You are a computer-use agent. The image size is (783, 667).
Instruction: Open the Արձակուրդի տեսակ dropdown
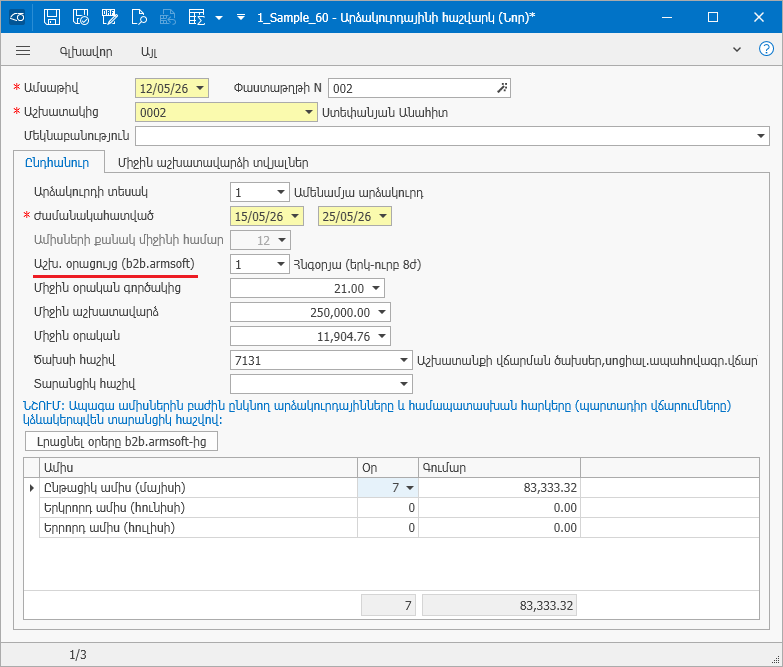click(281, 192)
